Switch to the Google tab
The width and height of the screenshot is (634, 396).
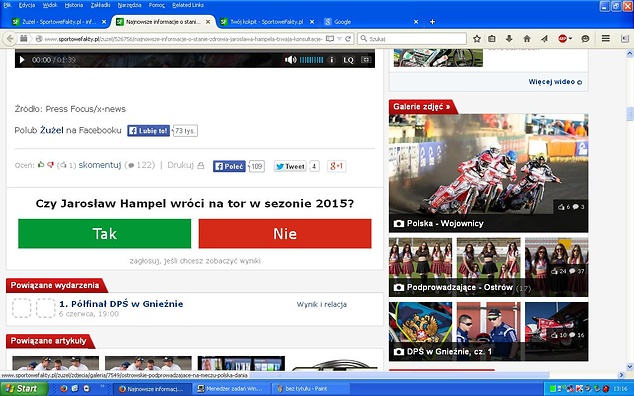pyautogui.click(x=371, y=22)
